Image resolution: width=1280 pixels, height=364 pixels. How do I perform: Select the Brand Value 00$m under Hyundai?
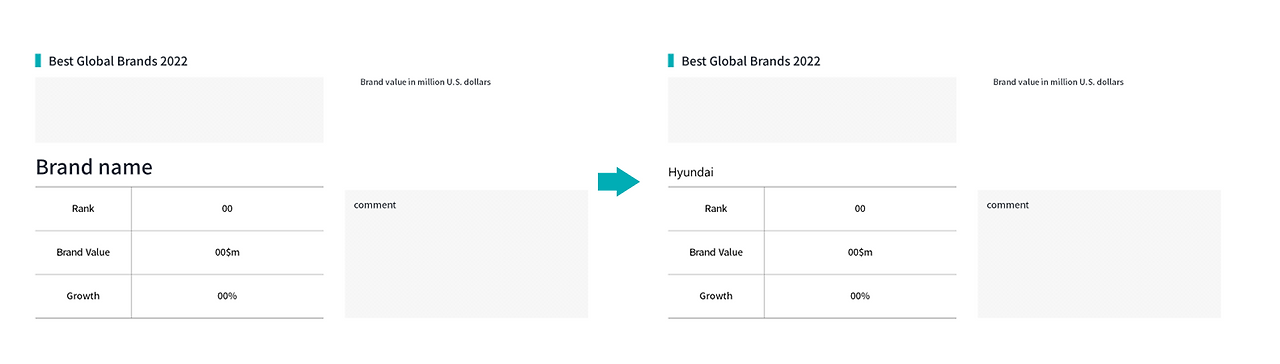[x=860, y=252]
